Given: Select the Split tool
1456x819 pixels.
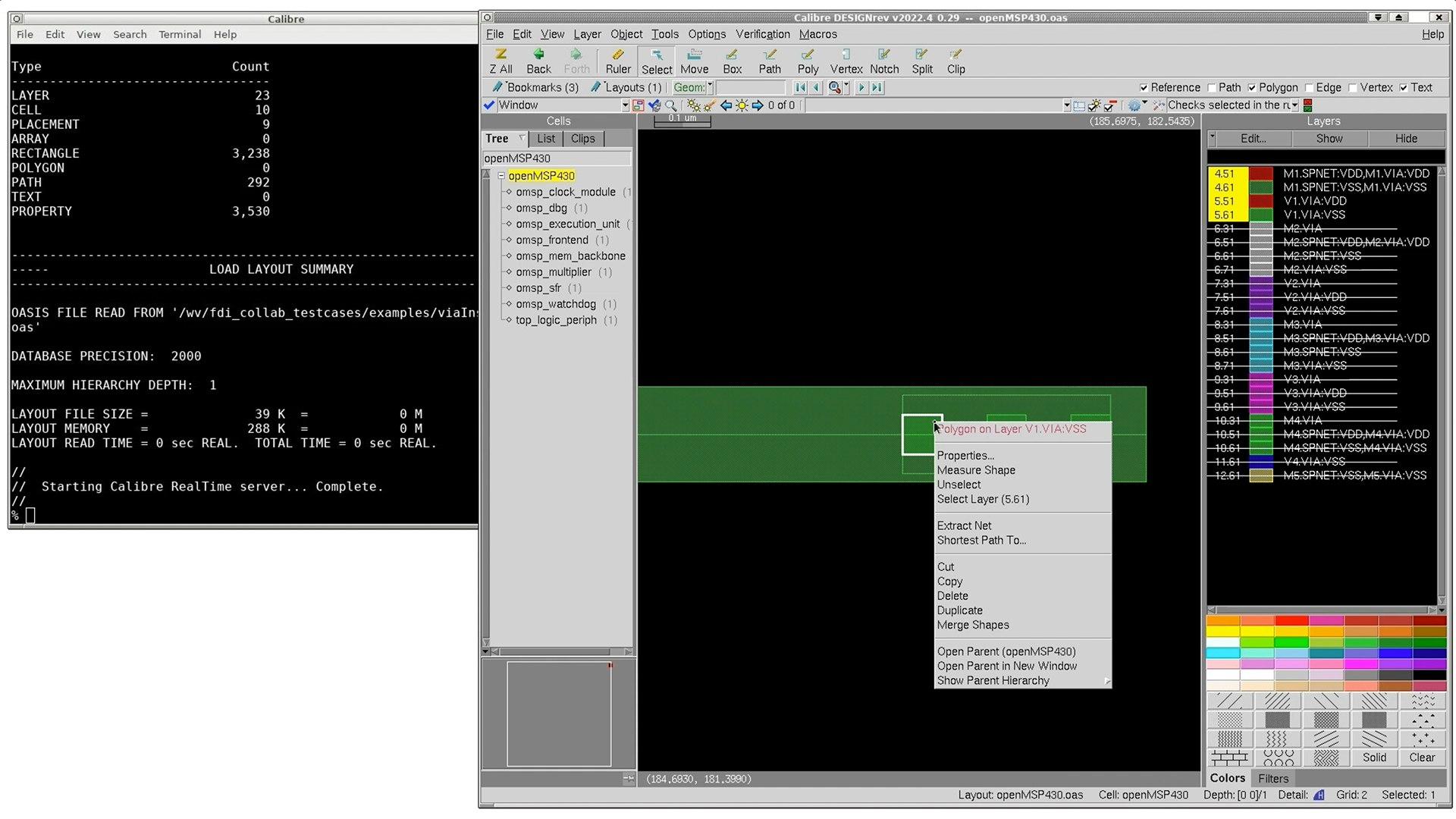Looking at the screenshot, I should [921, 61].
